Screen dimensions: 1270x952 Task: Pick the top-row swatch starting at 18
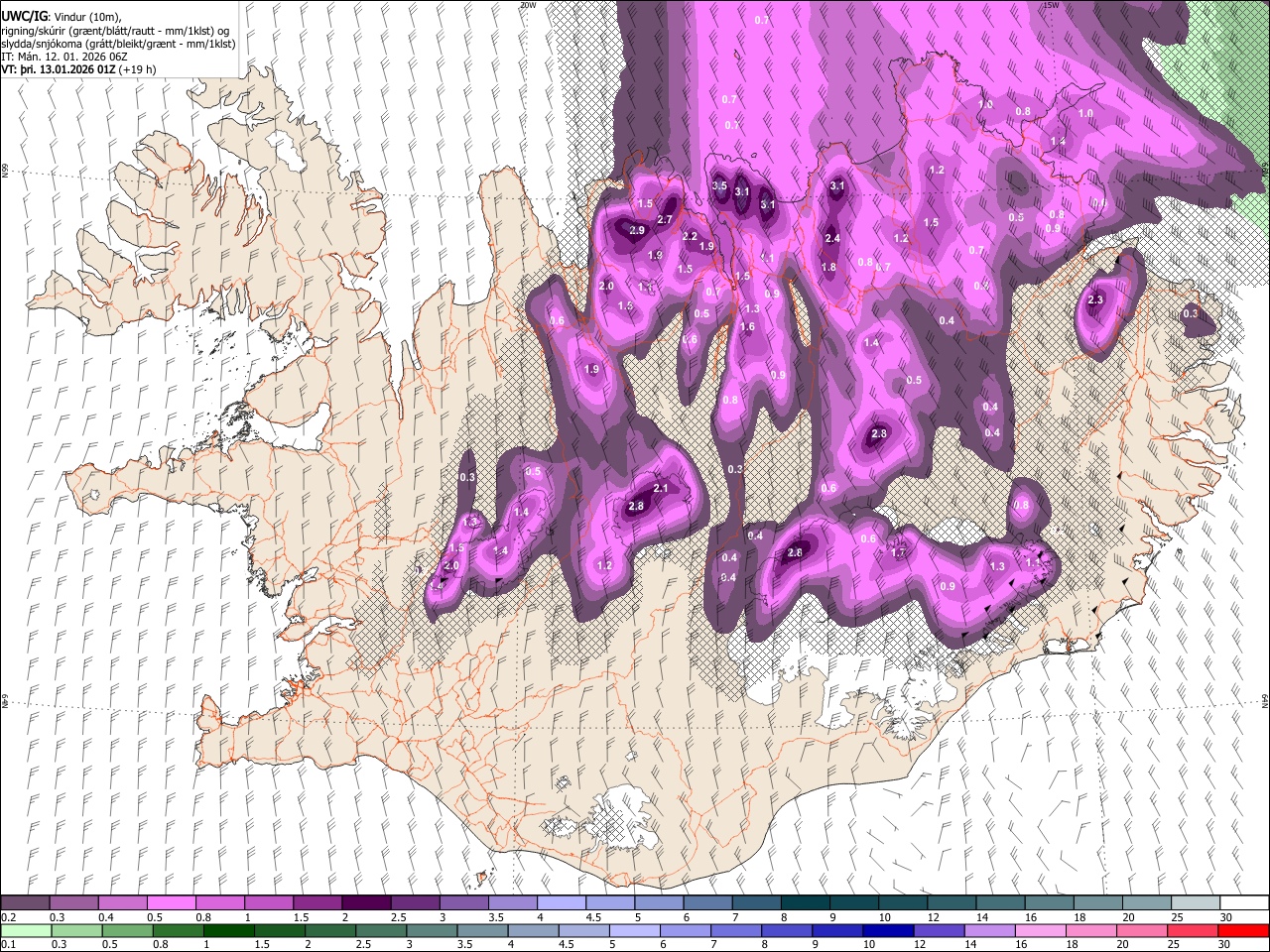[x=1097, y=903]
